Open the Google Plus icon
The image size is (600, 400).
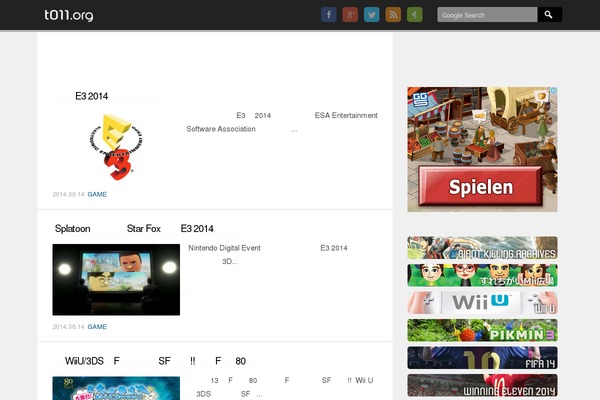pos(350,15)
